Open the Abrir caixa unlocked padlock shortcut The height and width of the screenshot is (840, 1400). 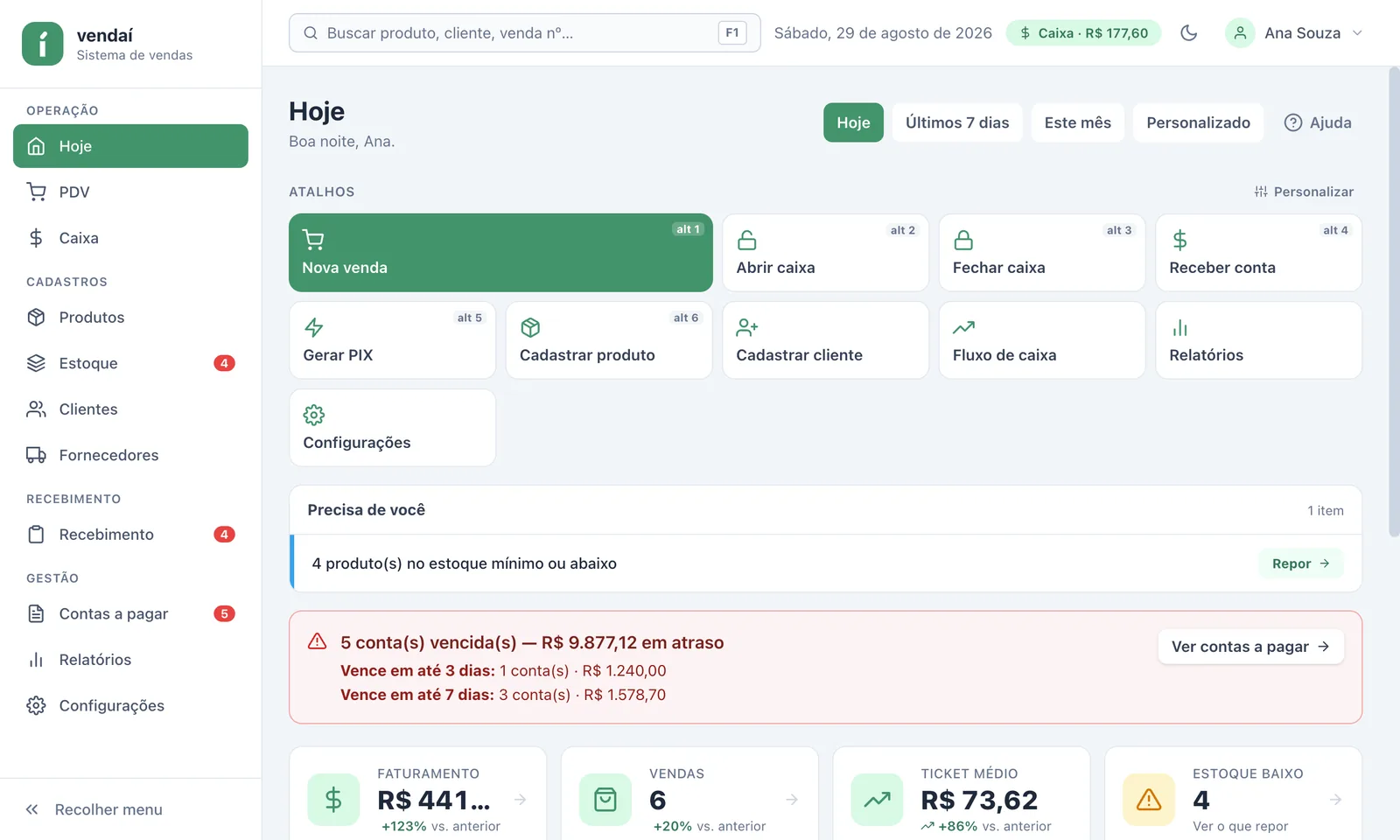[x=825, y=253]
